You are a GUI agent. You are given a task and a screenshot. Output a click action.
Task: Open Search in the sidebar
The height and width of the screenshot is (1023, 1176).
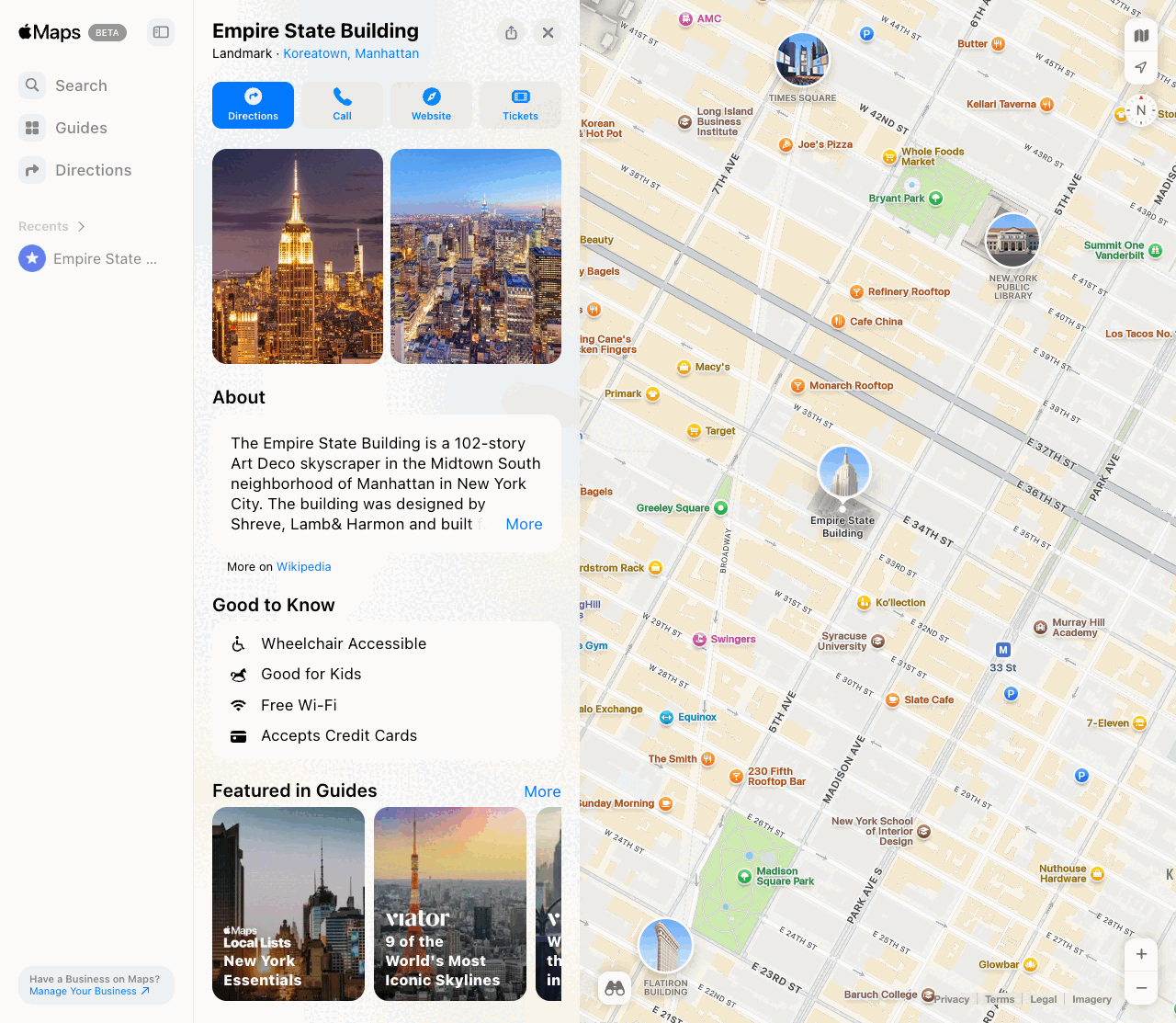pos(63,85)
